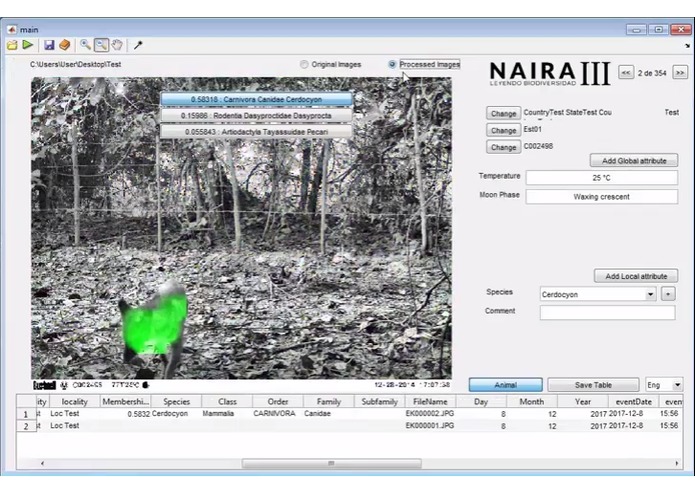This screenshot has width=695, height=494.
Task: Click the EK000001.JPG file name cell
Action: click(x=430, y=426)
